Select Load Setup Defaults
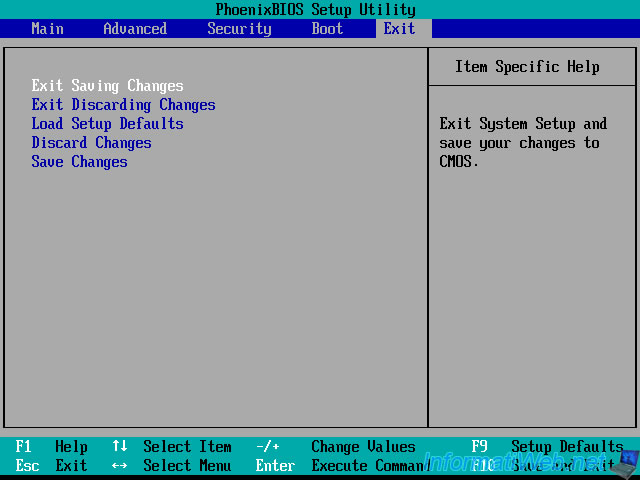This screenshot has height=480, width=640. [x=107, y=124]
